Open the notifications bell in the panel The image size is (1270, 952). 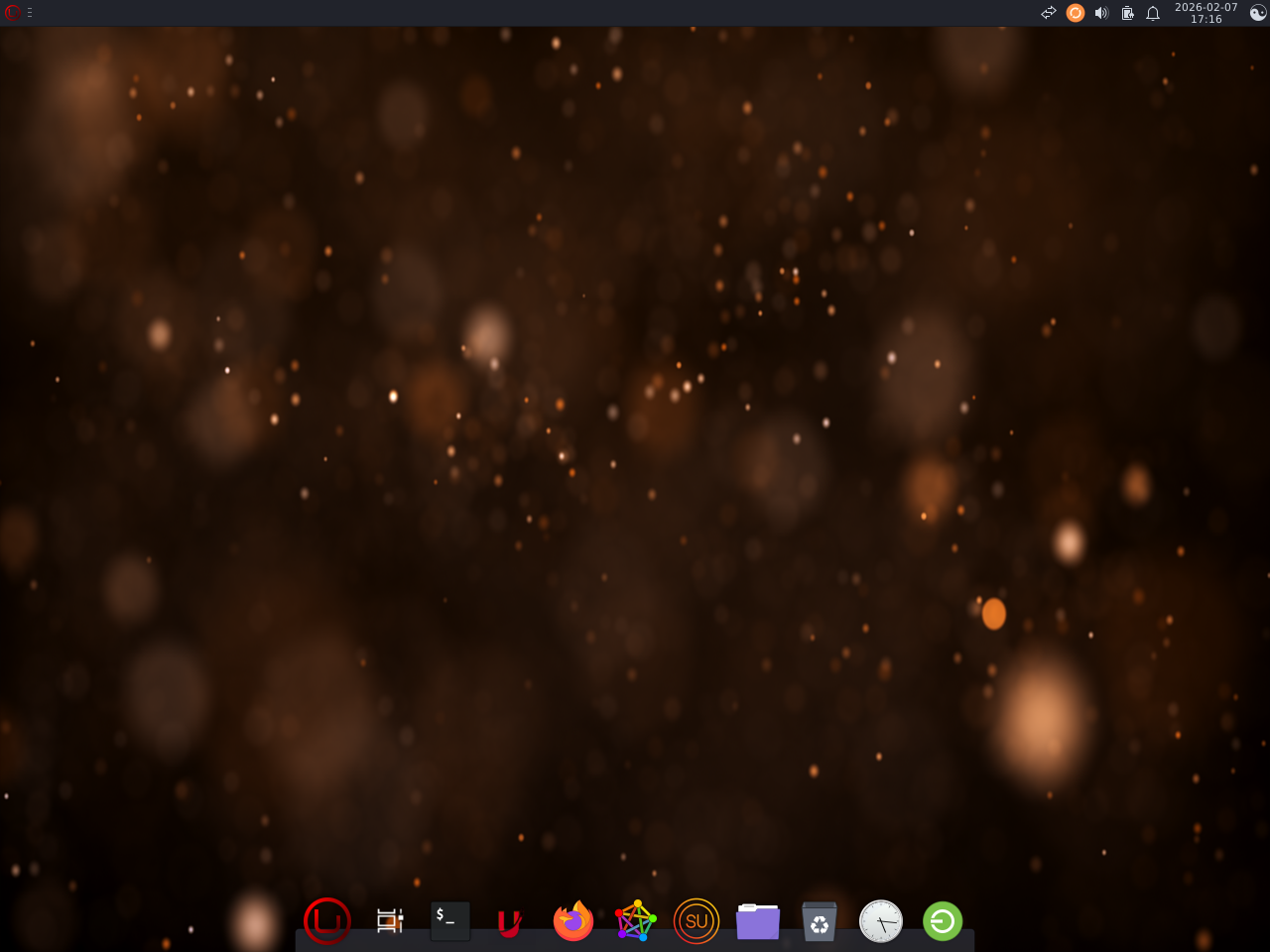pyautogui.click(x=1152, y=13)
